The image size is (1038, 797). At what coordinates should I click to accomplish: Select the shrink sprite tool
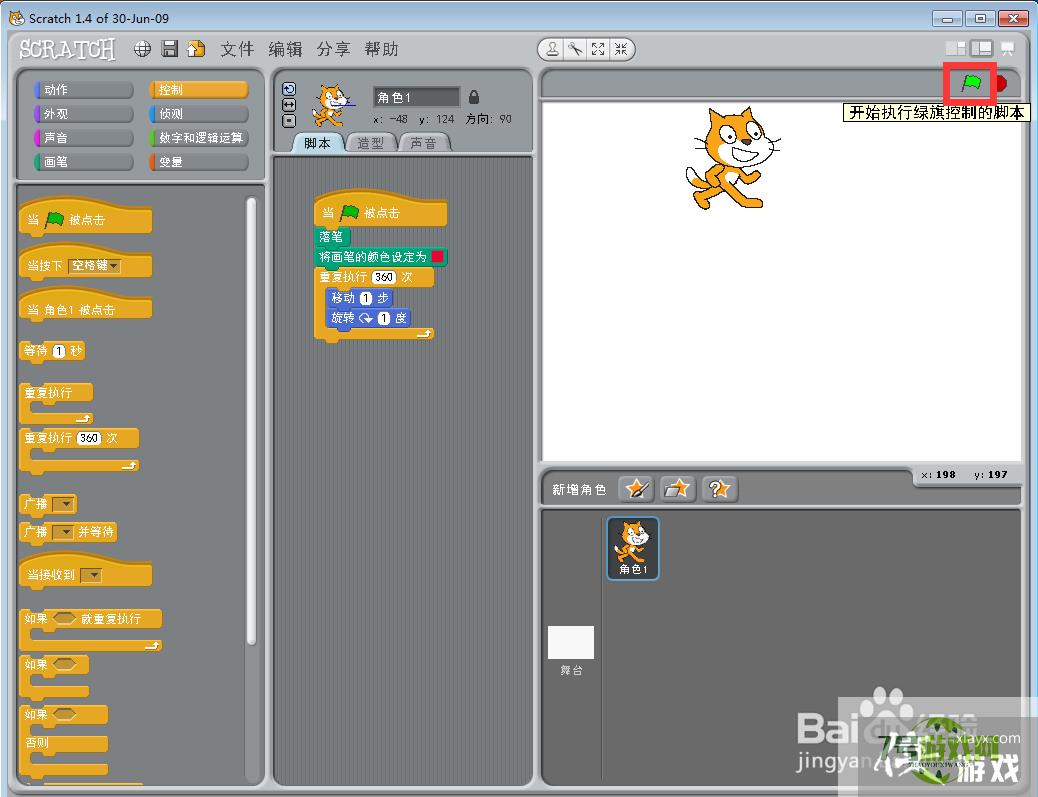click(621, 49)
